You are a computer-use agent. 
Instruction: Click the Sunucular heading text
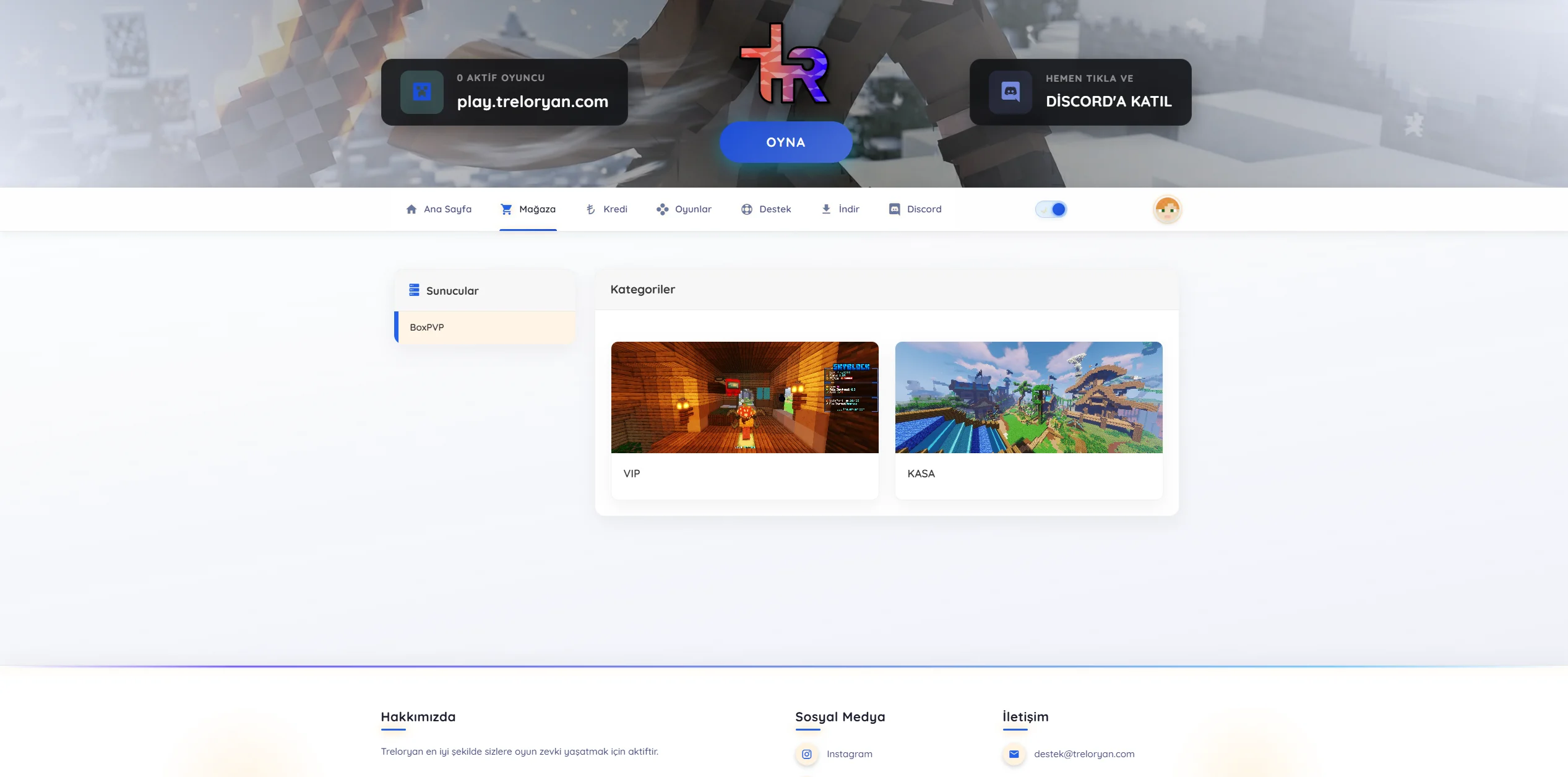click(x=452, y=291)
